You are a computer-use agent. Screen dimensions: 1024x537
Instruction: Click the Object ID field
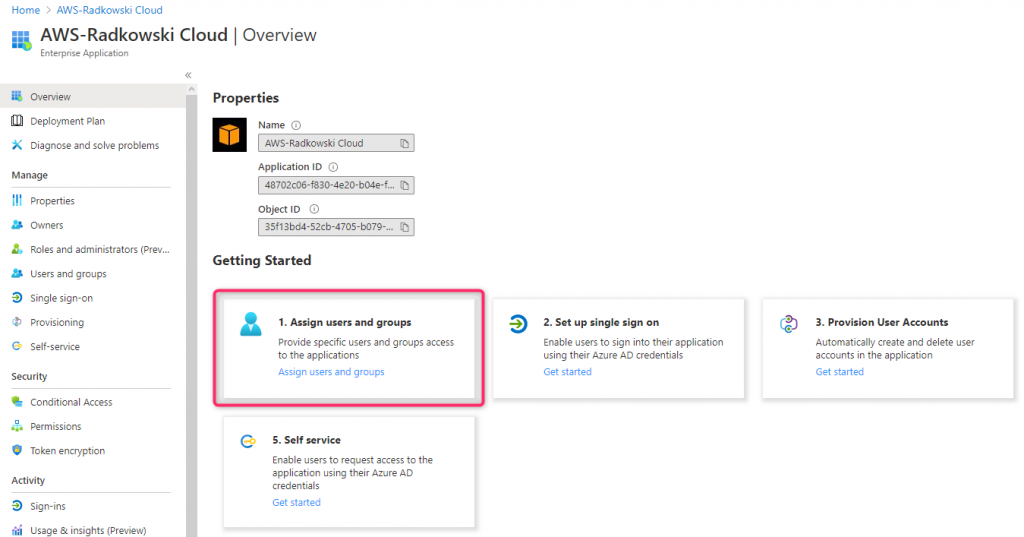click(x=336, y=227)
